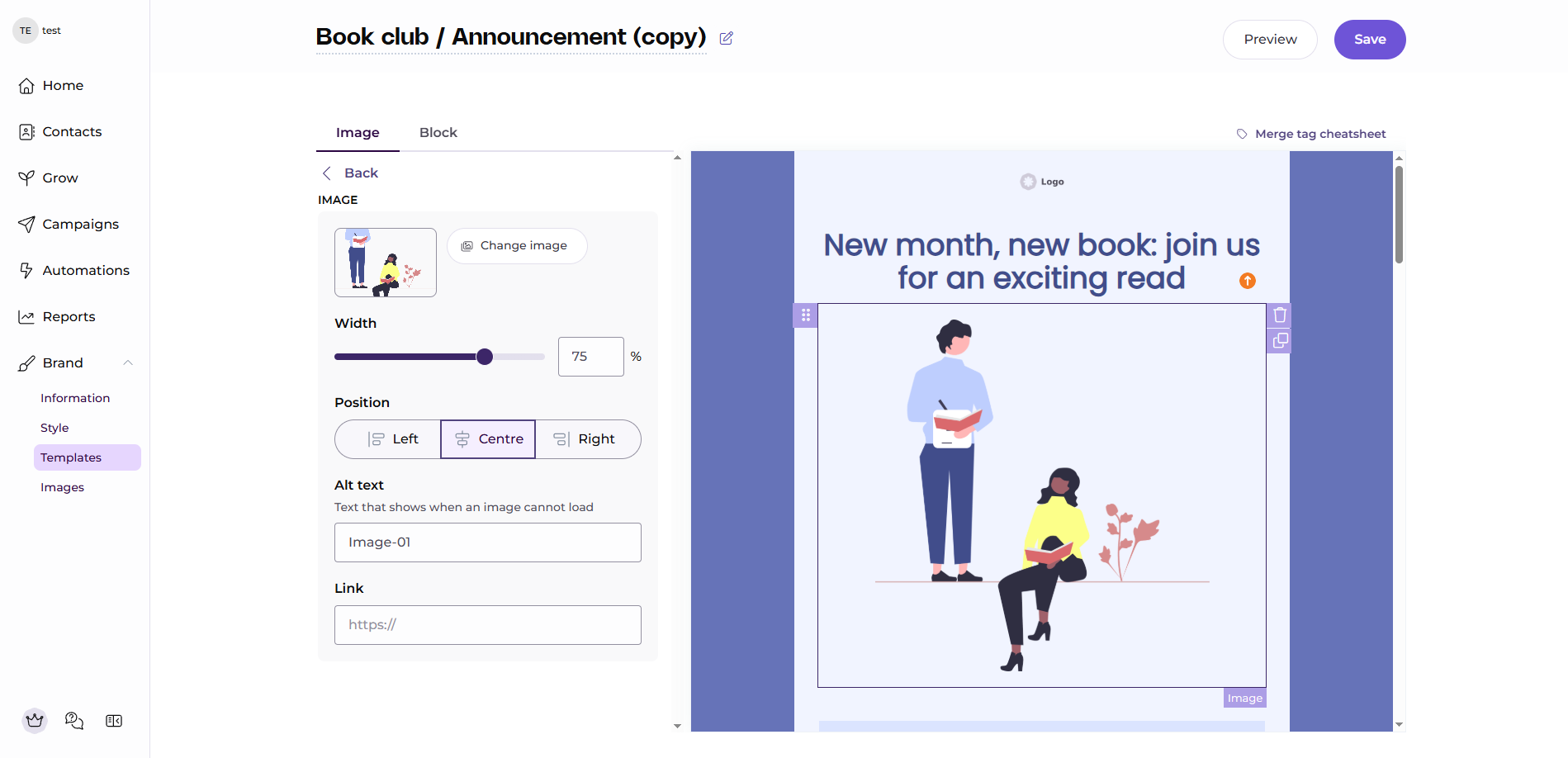Screen dimensions: 1568x758
Task: Click the Change image button
Action: click(x=517, y=246)
